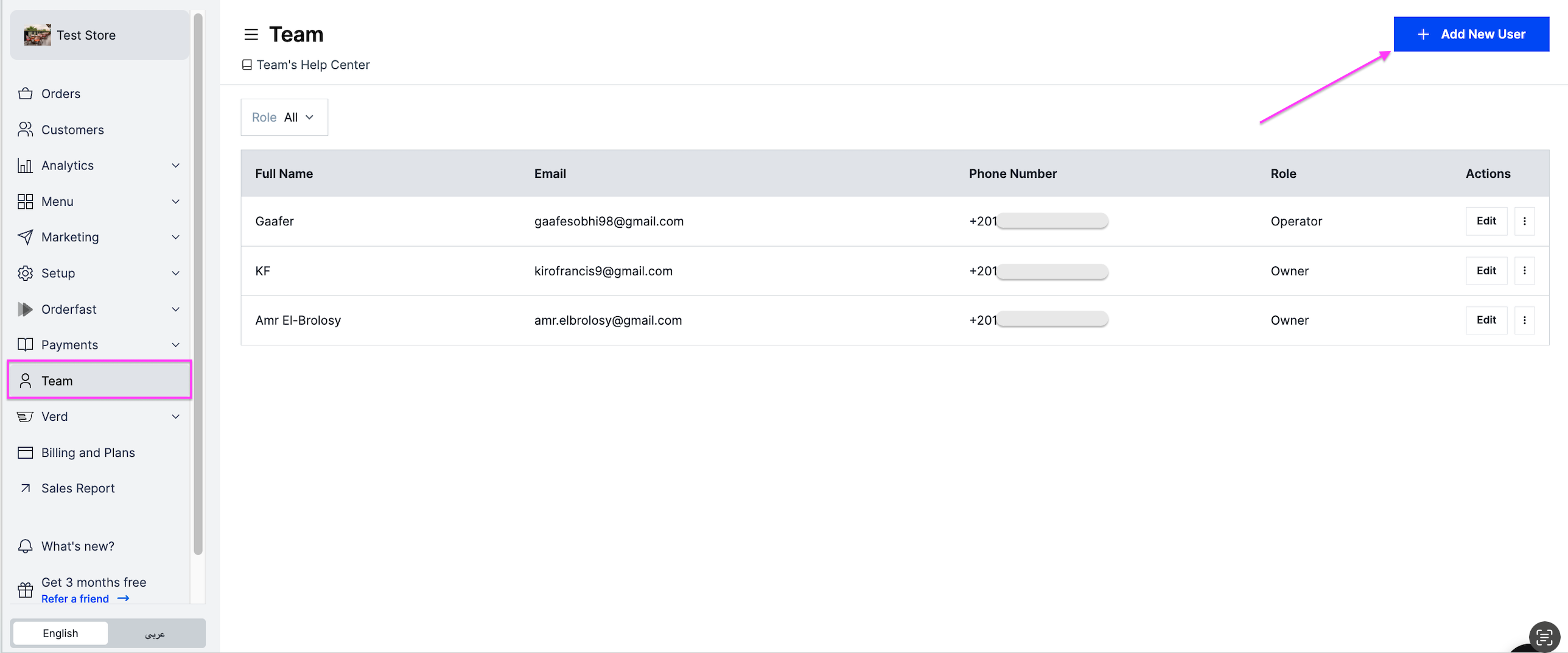The width and height of the screenshot is (1568, 653).
Task: Click the scan widget icon at bottom right
Action: click(1544, 637)
